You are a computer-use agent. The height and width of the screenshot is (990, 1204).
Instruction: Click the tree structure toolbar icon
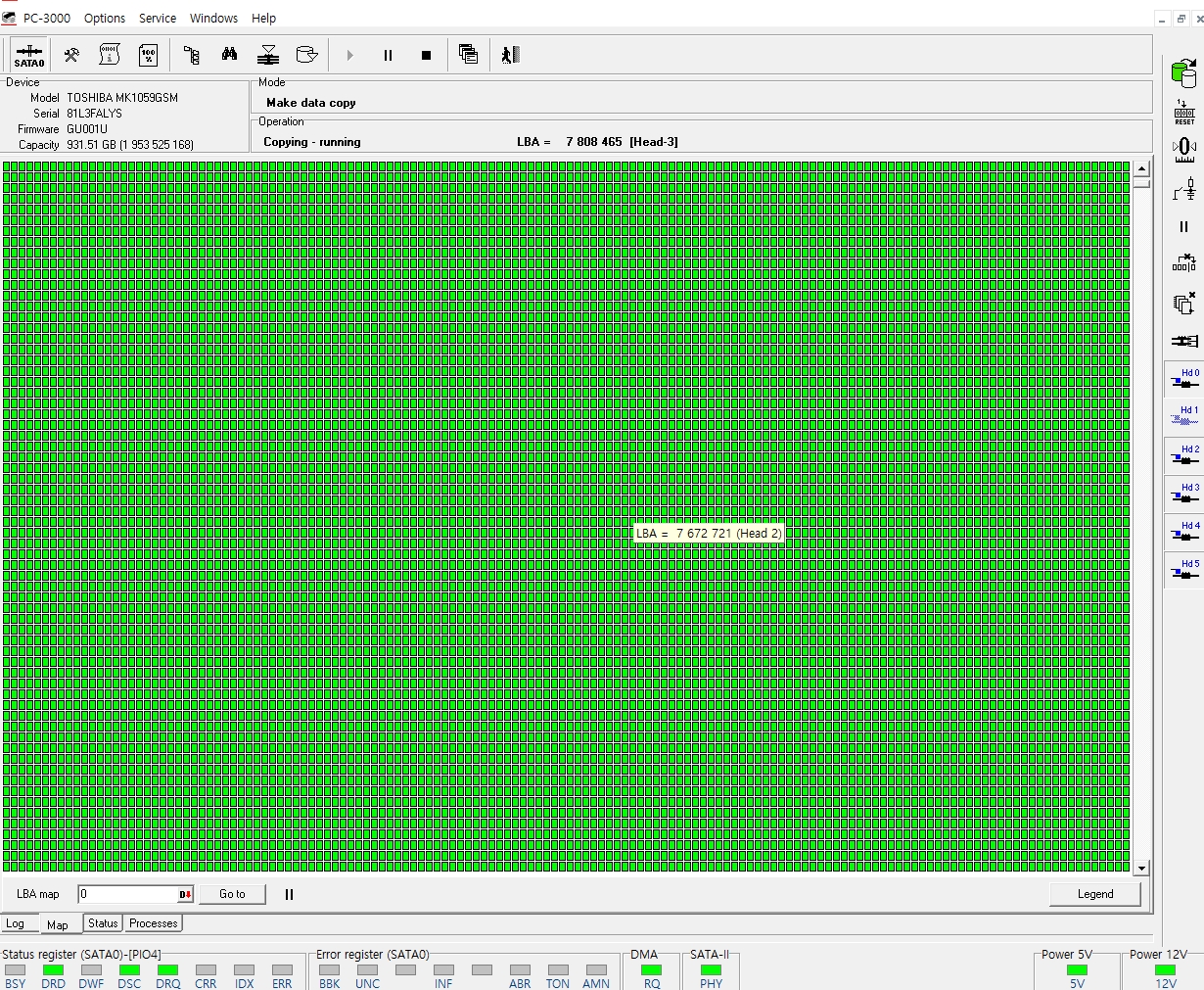click(x=192, y=55)
